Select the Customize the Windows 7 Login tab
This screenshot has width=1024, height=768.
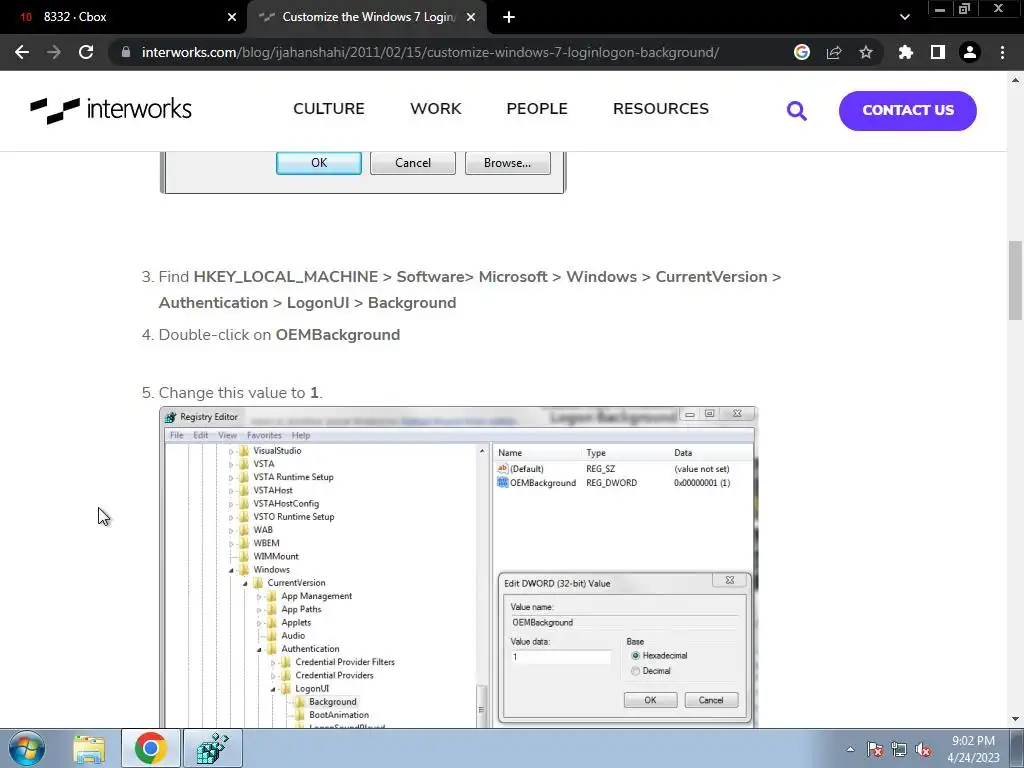click(x=368, y=17)
